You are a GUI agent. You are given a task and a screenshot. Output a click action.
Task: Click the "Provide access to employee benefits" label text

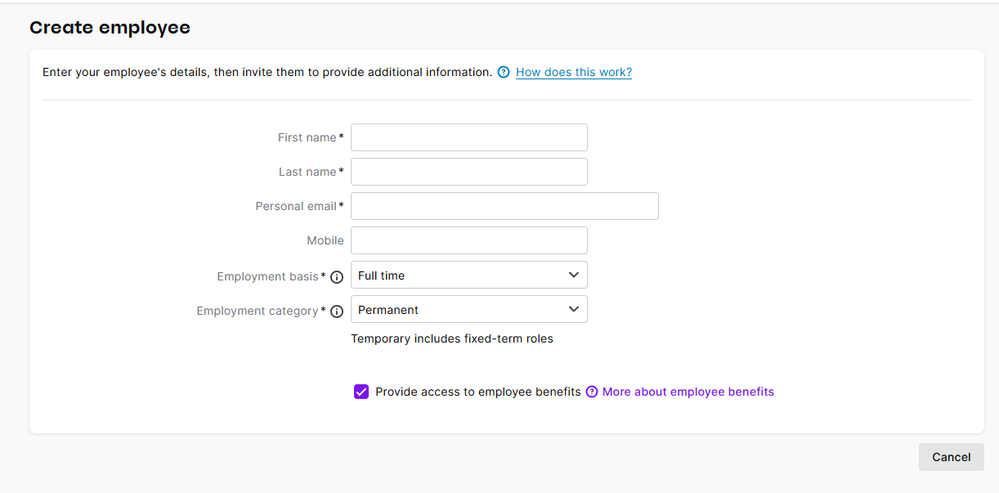(478, 392)
